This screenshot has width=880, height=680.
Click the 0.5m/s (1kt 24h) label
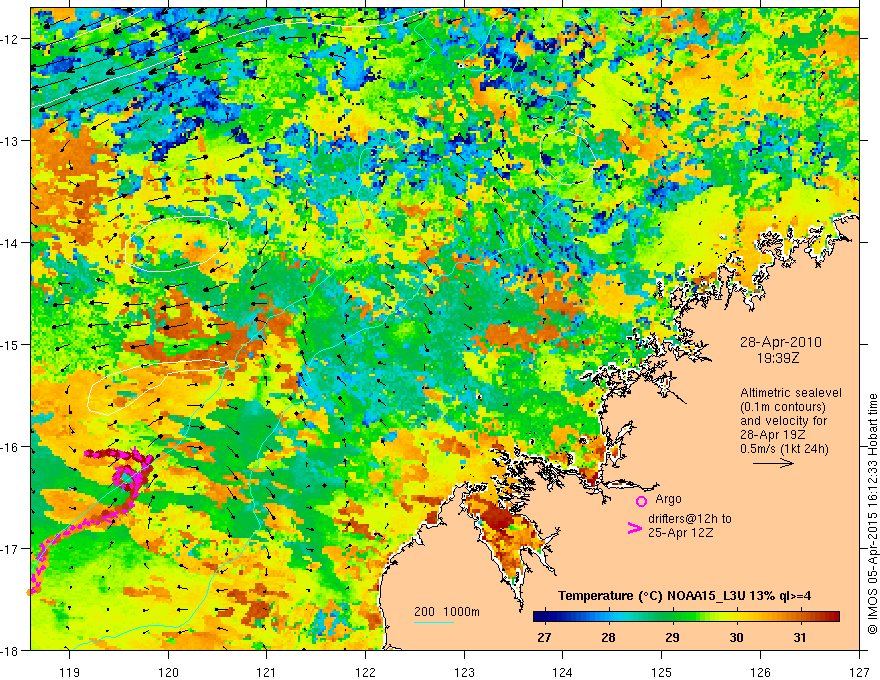point(784,448)
